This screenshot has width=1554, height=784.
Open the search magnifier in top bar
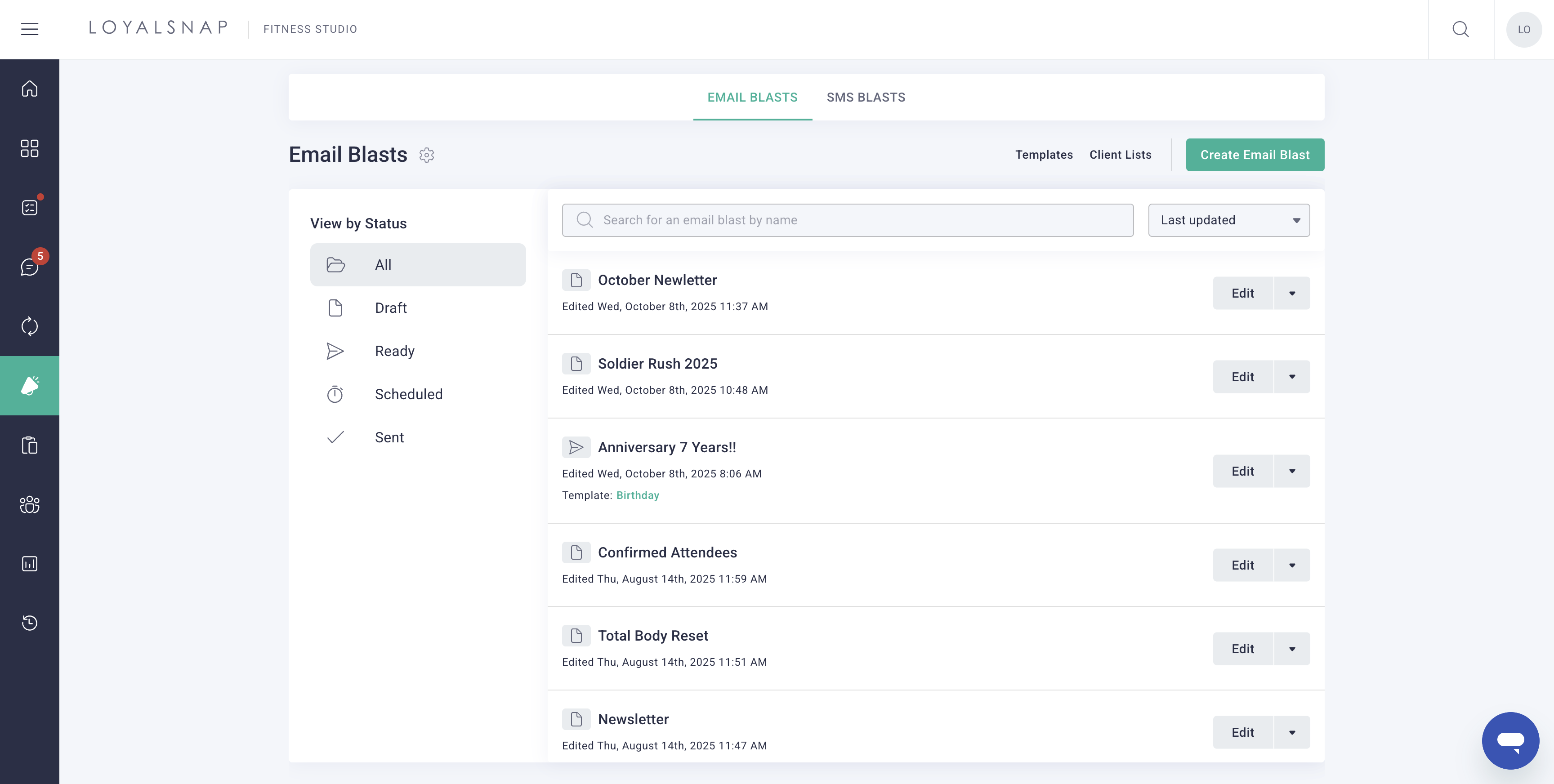pos(1461,29)
